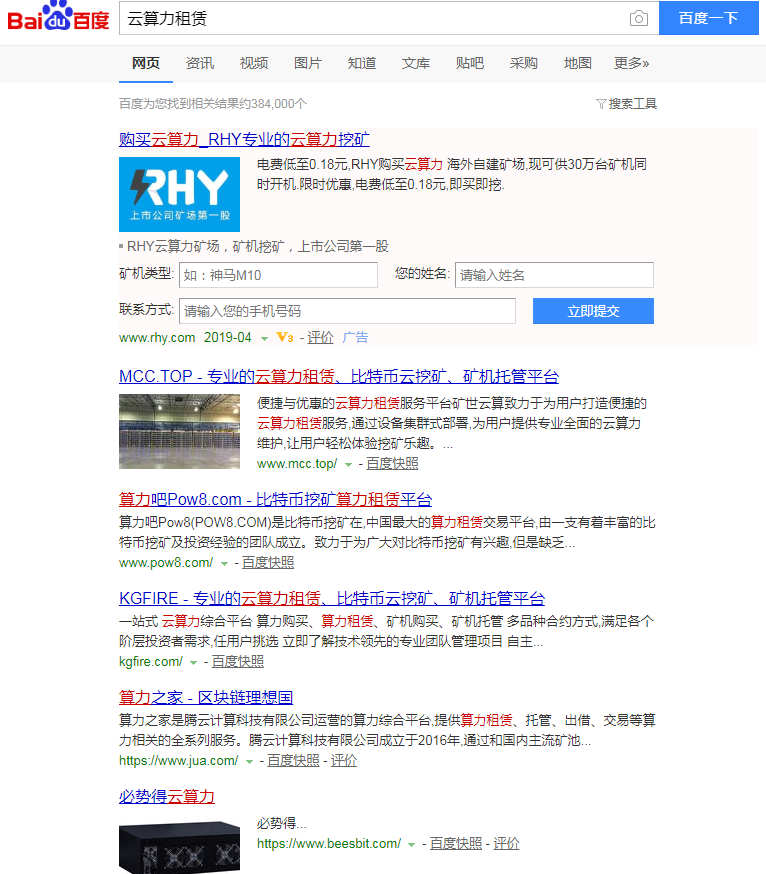
Task: Open 百度快照 for www.beesbit.com
Action: coord(455,843)
